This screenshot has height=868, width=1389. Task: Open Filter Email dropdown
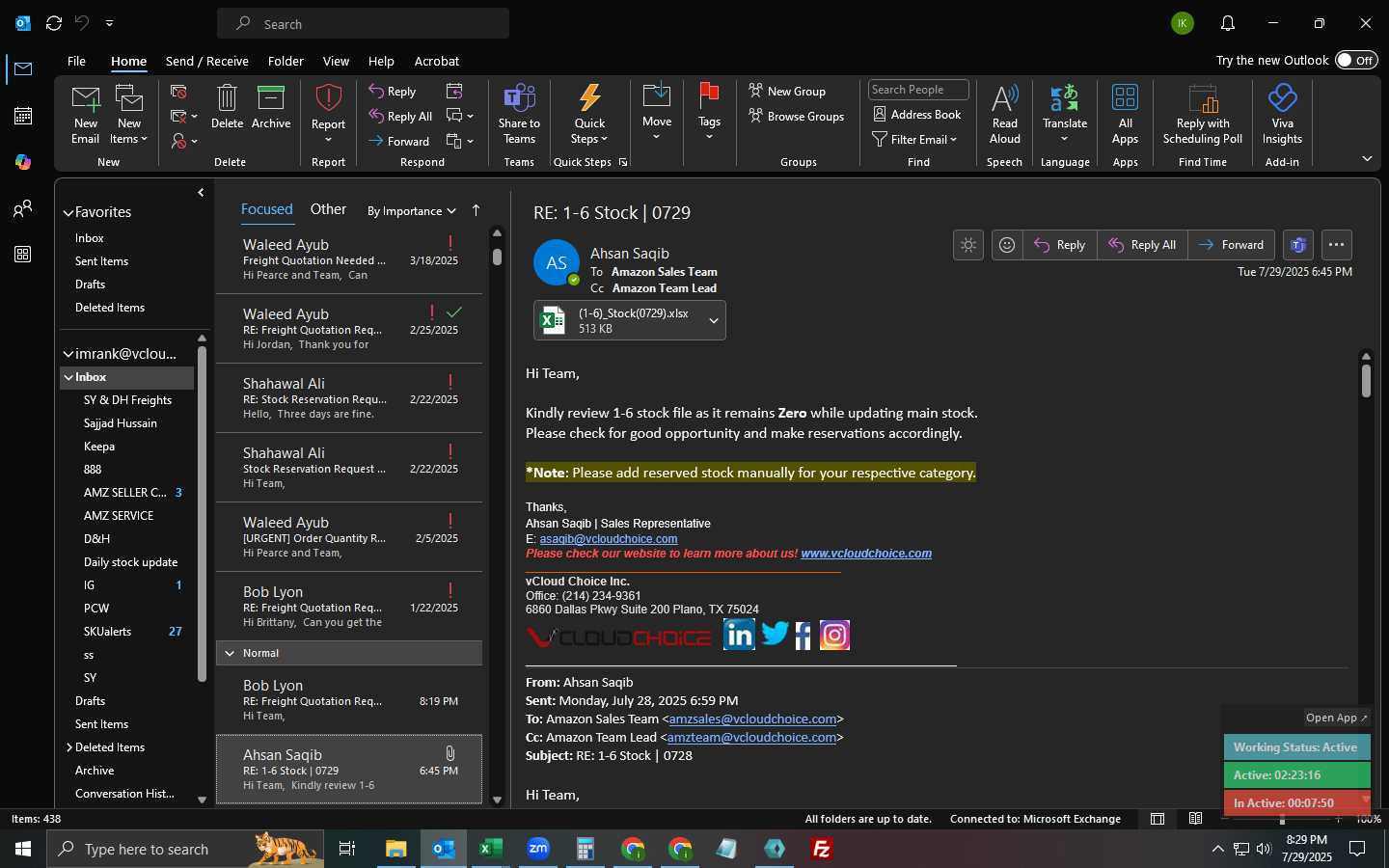click(x=914, y=140)
